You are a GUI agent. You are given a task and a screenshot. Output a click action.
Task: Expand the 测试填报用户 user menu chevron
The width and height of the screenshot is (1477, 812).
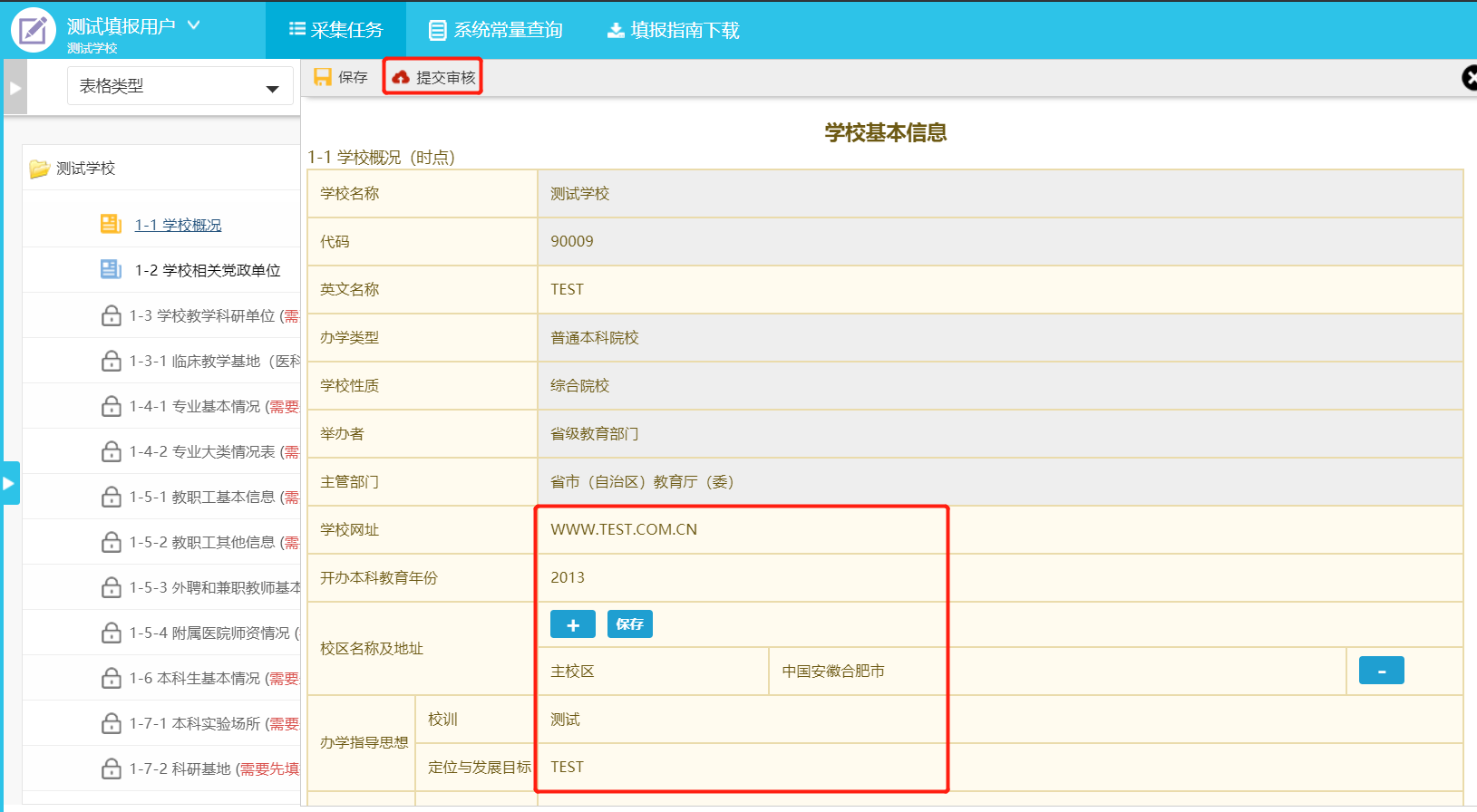point(194,25)
